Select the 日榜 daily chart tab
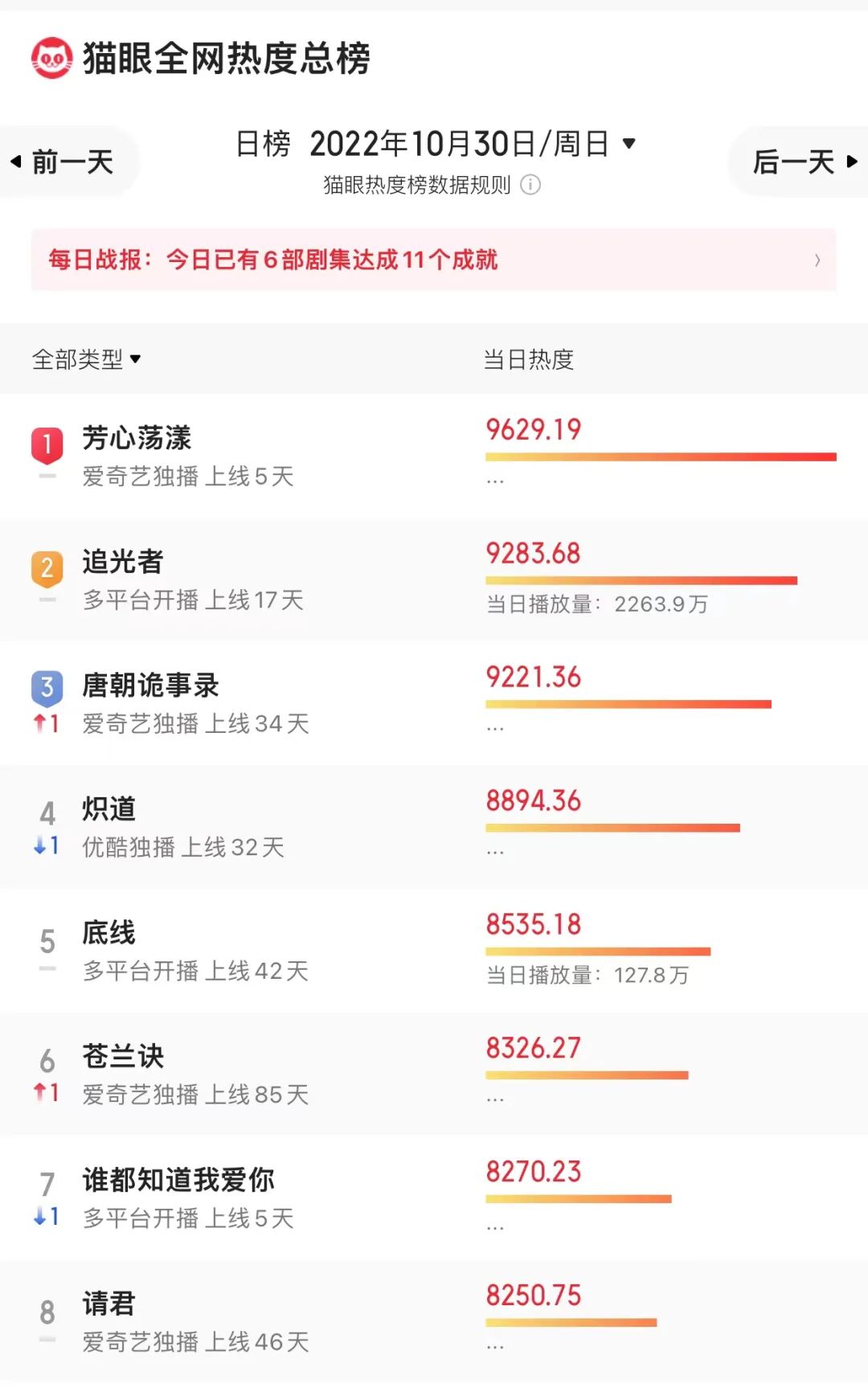This screenshot has height=1396, width=868. point(263,145)
